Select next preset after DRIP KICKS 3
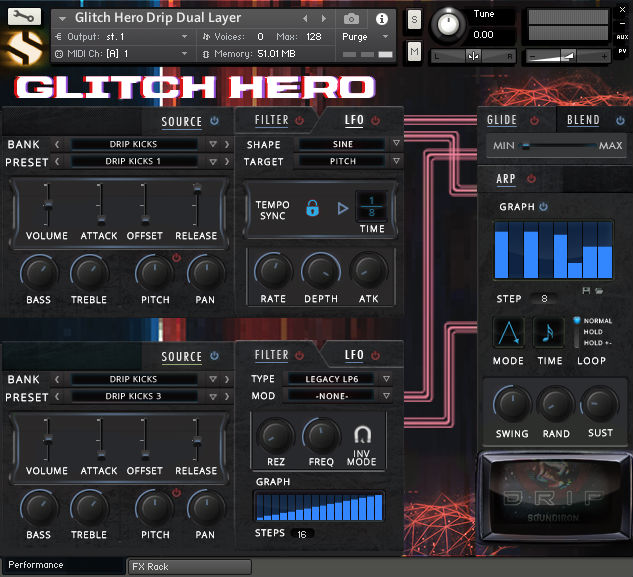633x577 pixels. coord(227,397)
